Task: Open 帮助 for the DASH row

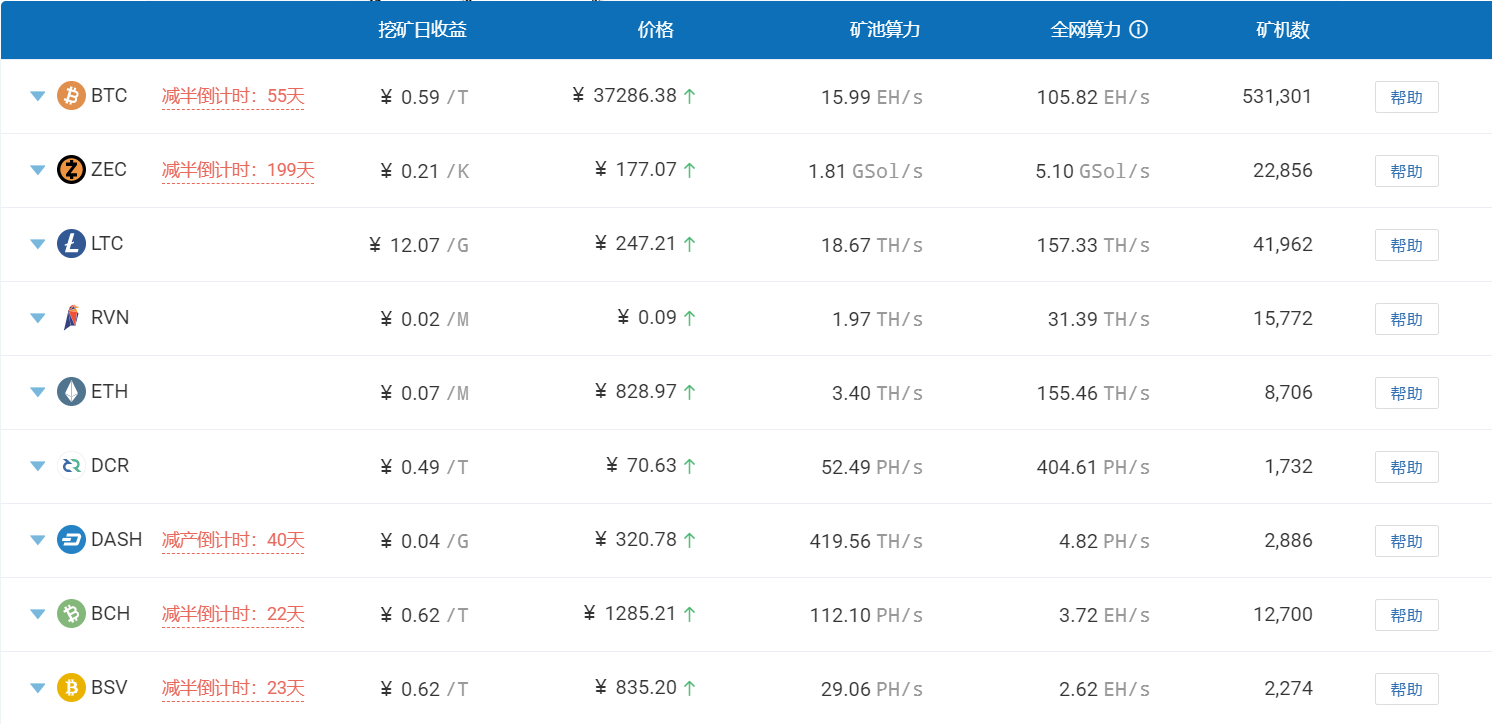Action: coord(1406,541)
